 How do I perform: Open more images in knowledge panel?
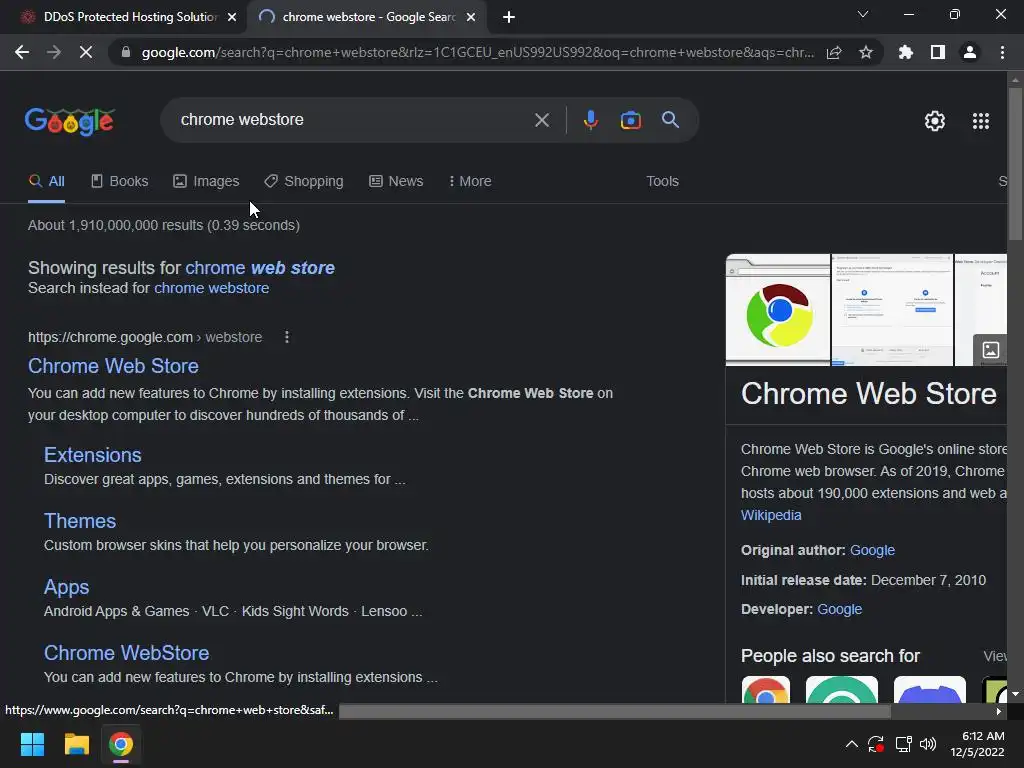point(990,350)
